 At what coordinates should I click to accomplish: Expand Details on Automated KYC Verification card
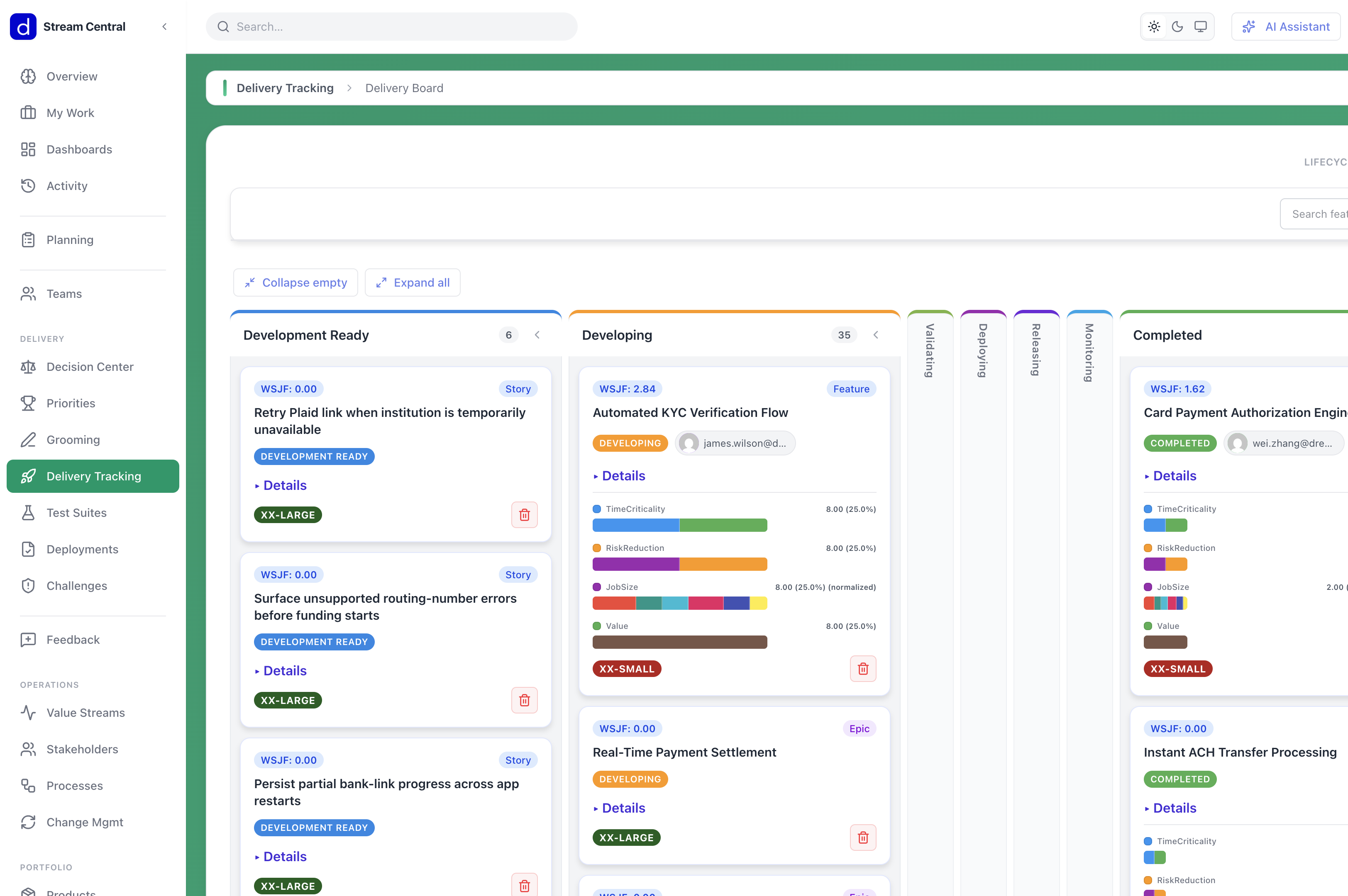click(x=619, y=476)
